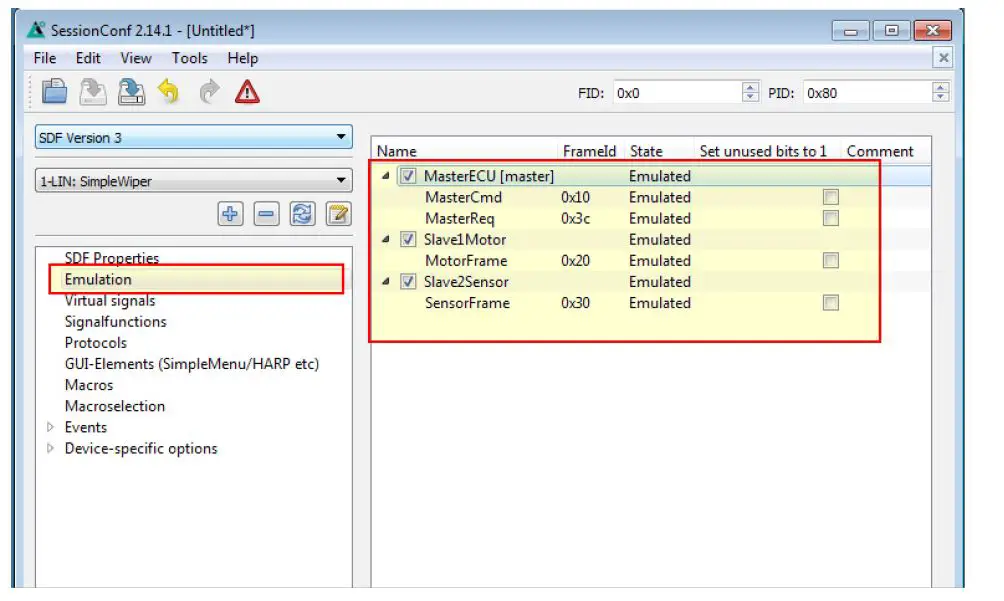The width and height of the screenshot is (1004, 601).
Task: Select GUI-Elements (SimpleMenu/HARP etc)
Action: click(191, 364)
